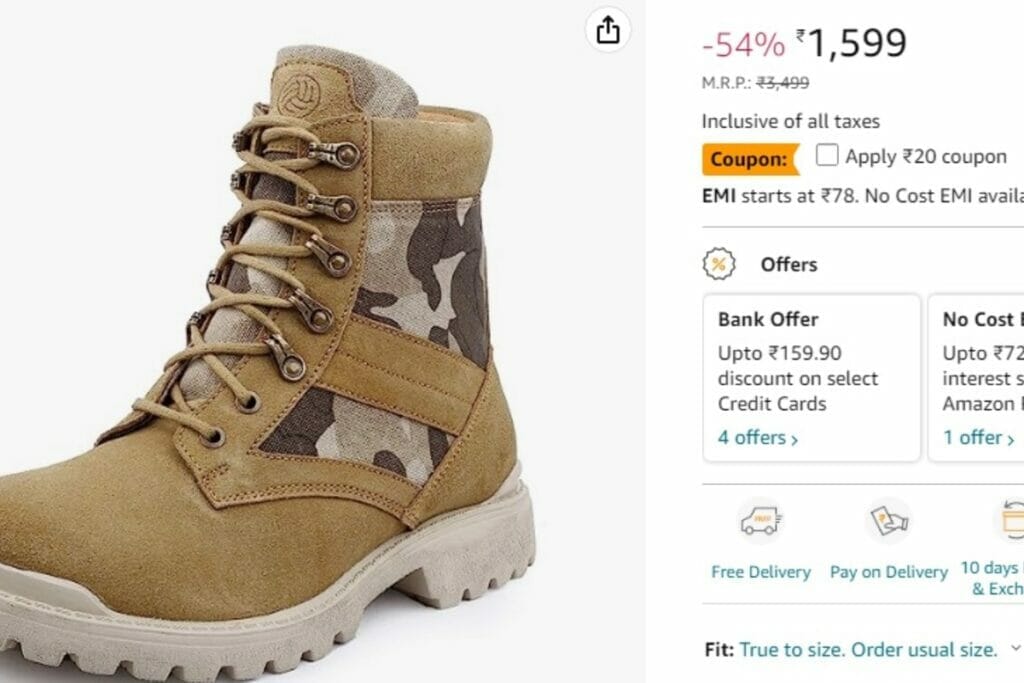The height and width of the screenshot is (683, 1024).
Task: Expand the 1 offer link under No Cost EMI
Action: 979,437
